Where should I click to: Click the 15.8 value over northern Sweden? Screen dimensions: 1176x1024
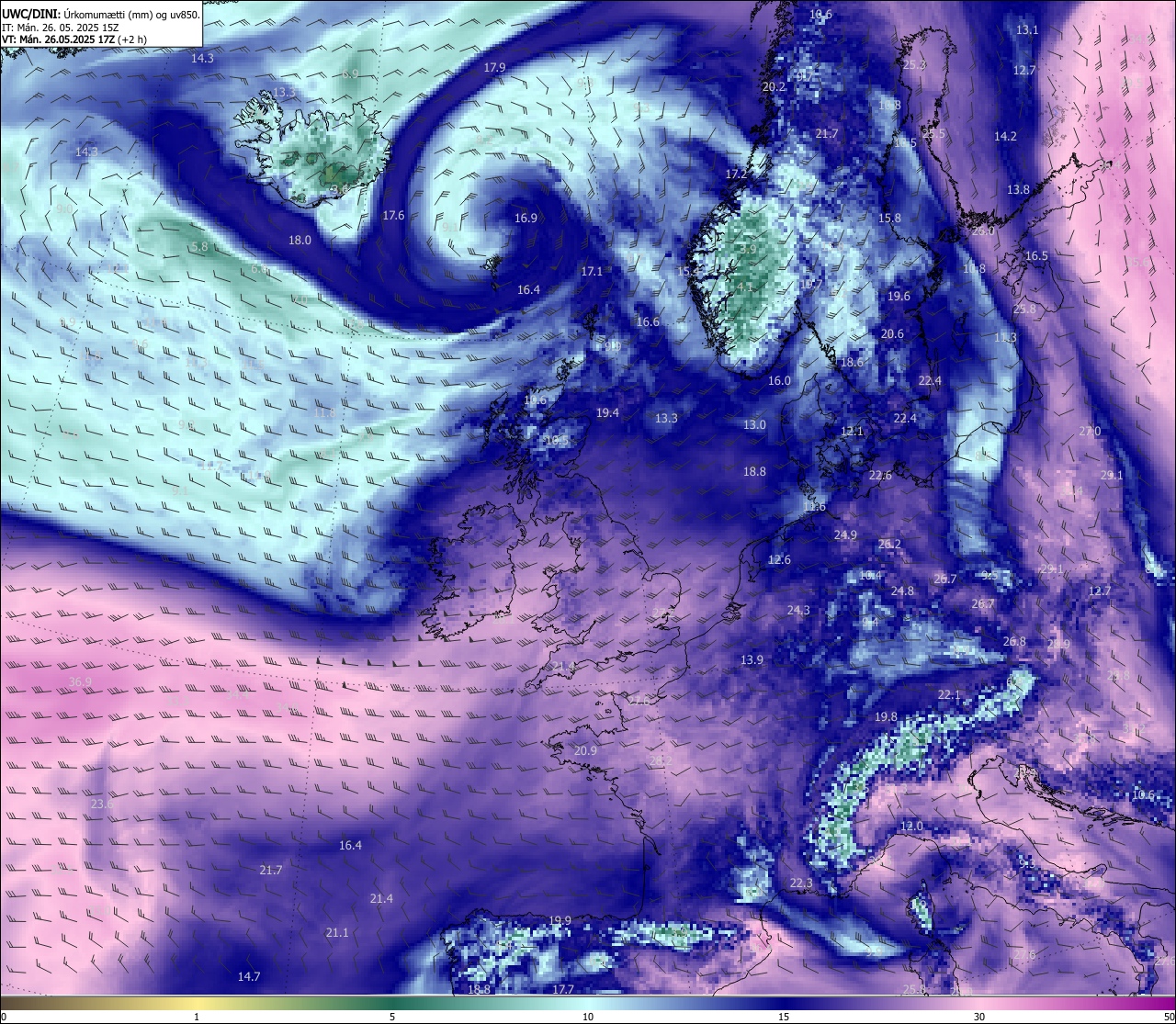889,219
